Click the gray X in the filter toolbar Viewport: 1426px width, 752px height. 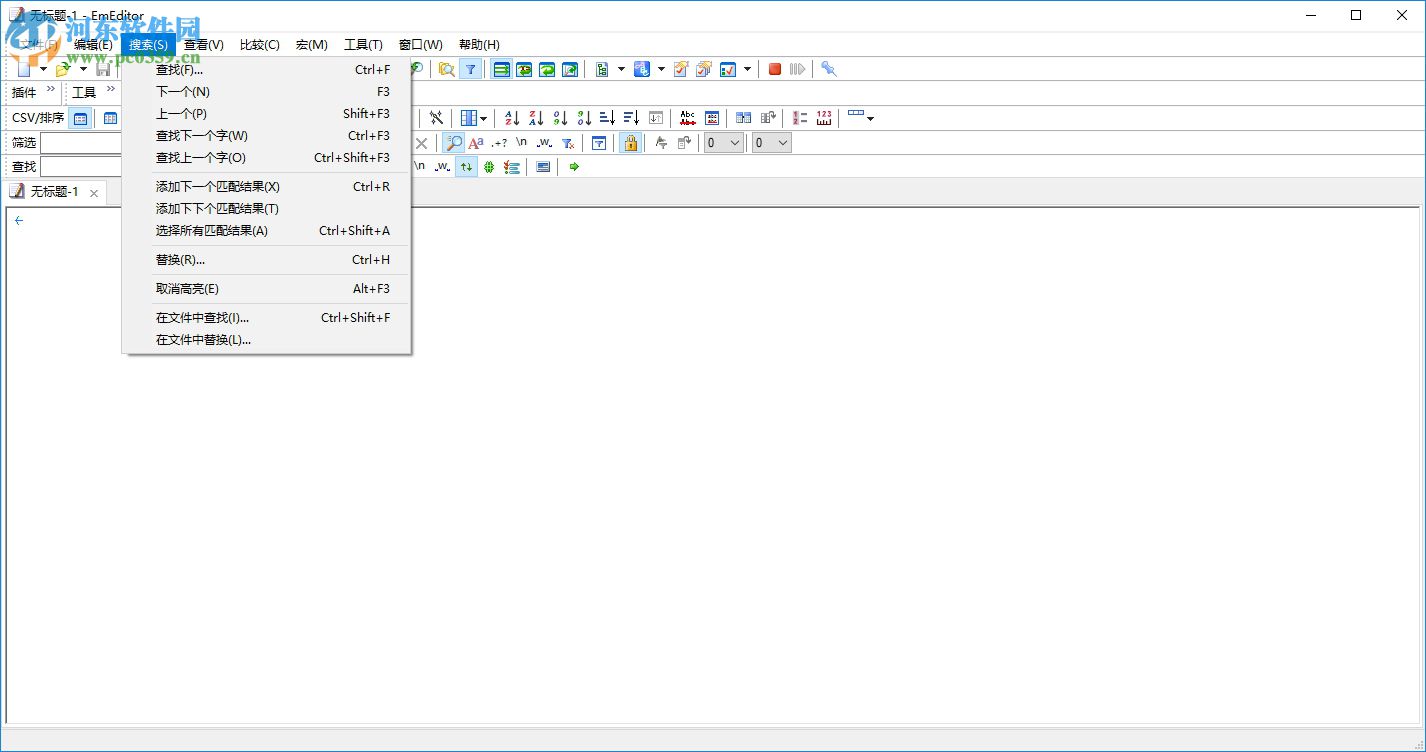[x=422, y=143]
